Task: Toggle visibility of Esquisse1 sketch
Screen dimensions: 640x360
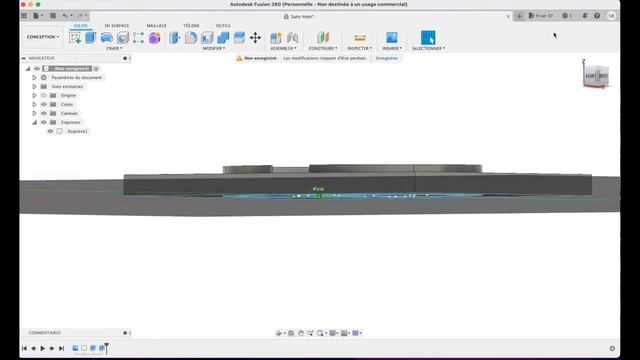Action: coord(50,131)
